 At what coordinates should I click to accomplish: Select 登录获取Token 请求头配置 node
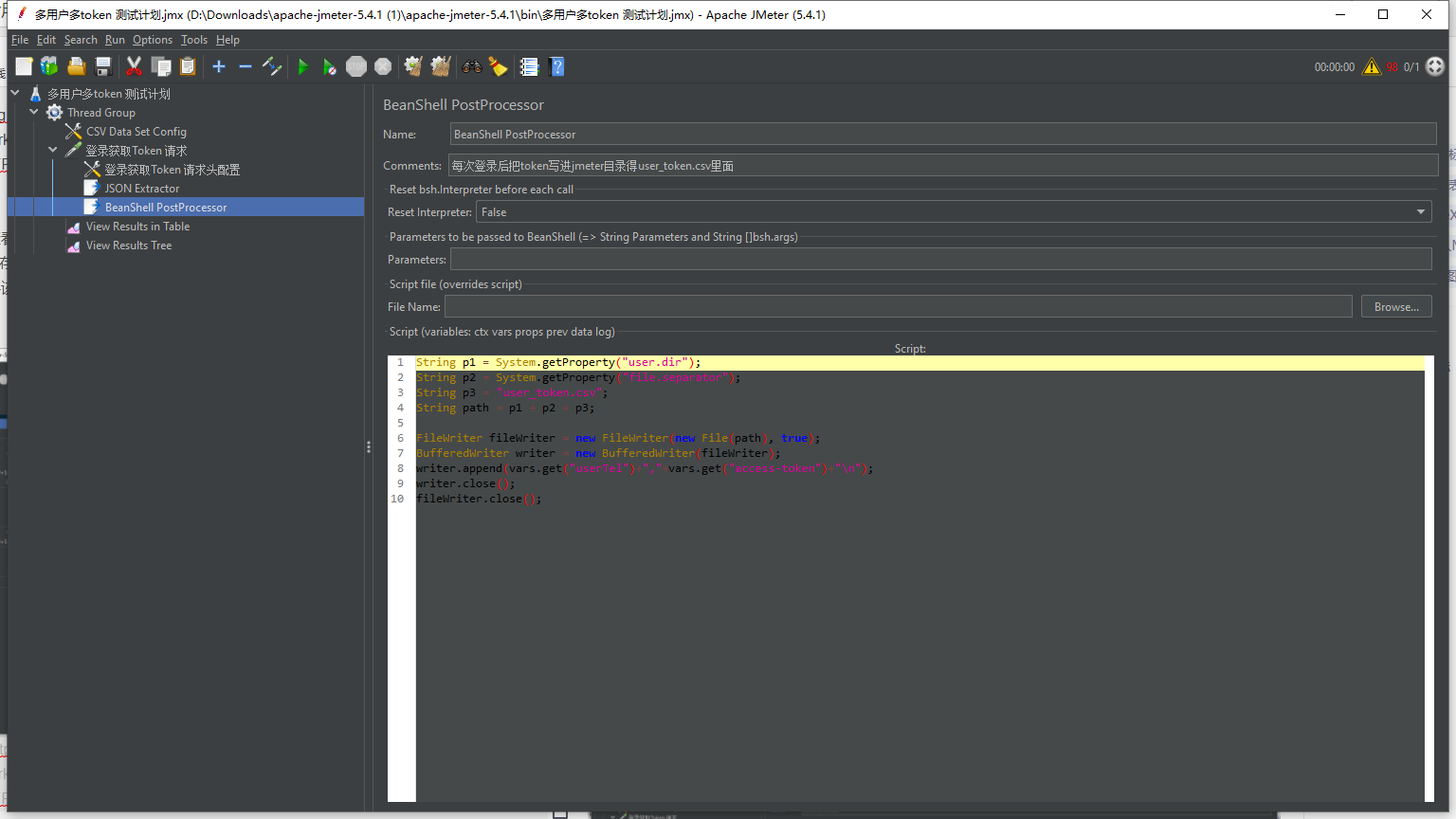172,170
